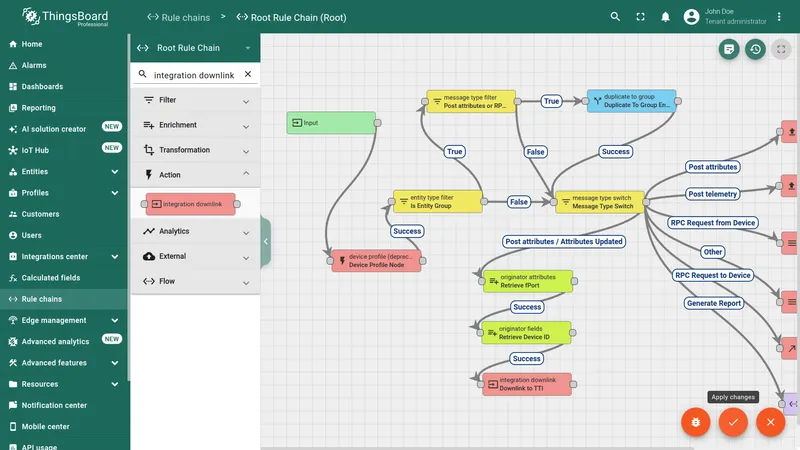The image size is (800, 450).
Task: Open Calculated fields
Action: tap(64, 278)
